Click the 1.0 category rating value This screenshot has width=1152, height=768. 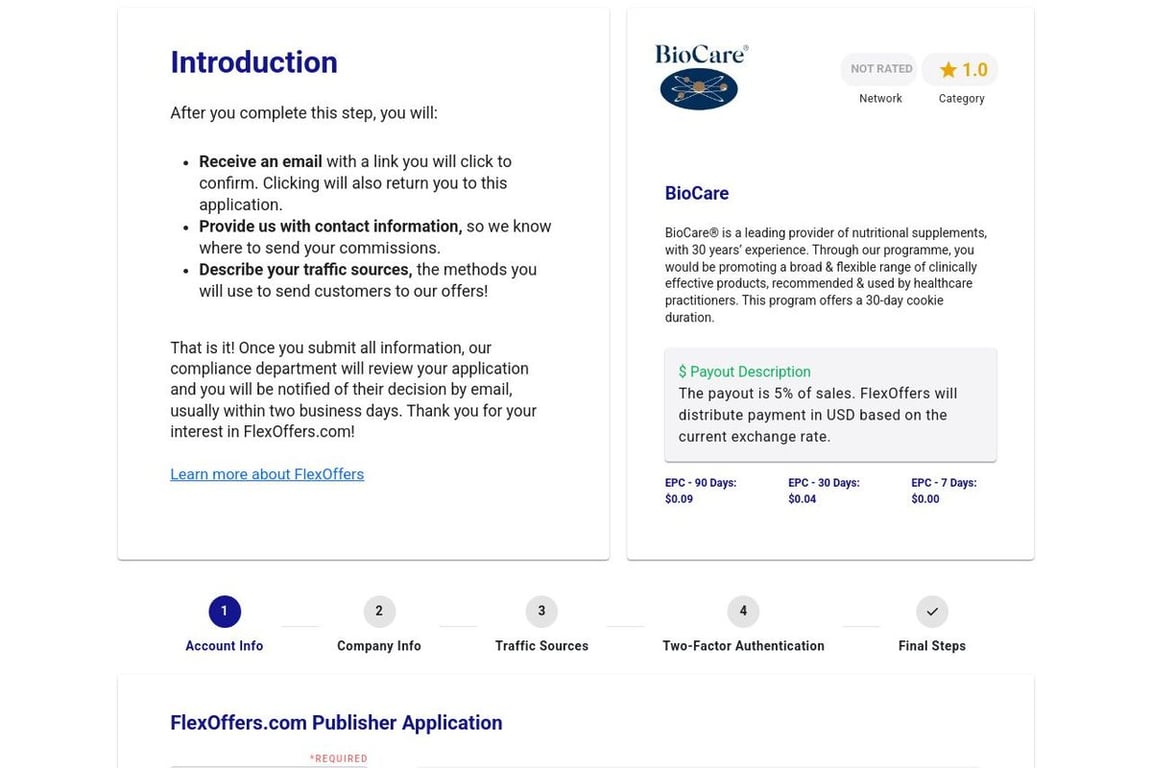pyautogui.click(x=975, y=70)
